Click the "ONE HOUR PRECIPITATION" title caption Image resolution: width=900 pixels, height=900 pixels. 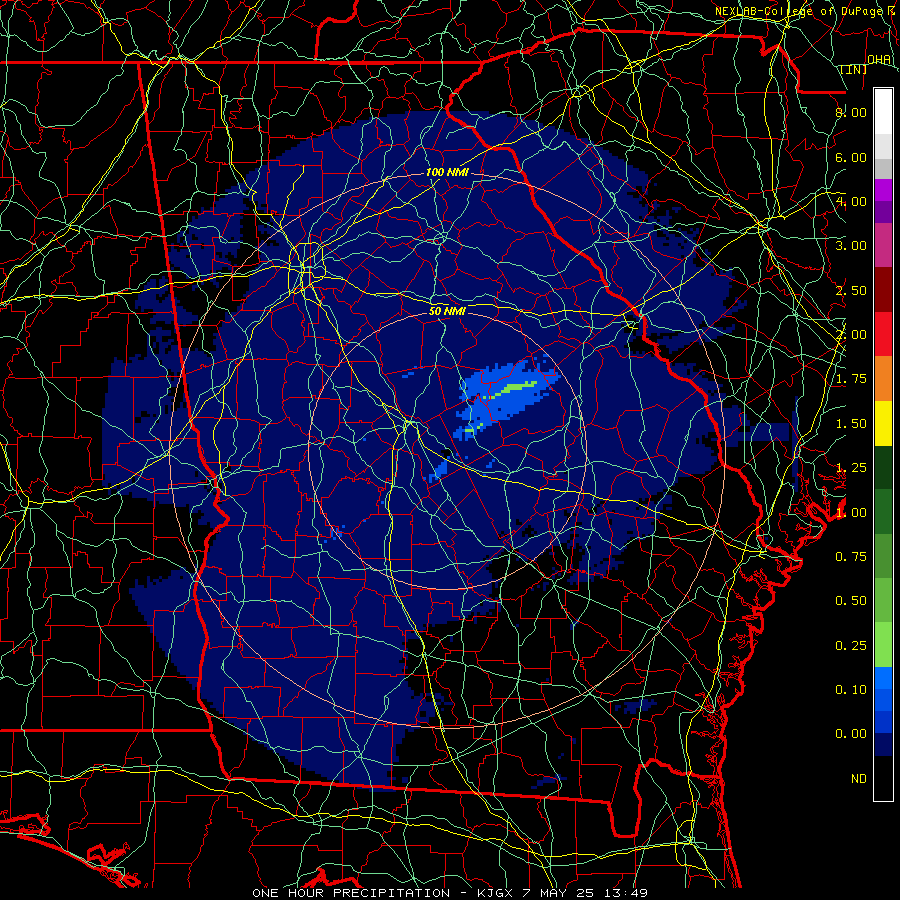tap(351, 893)
